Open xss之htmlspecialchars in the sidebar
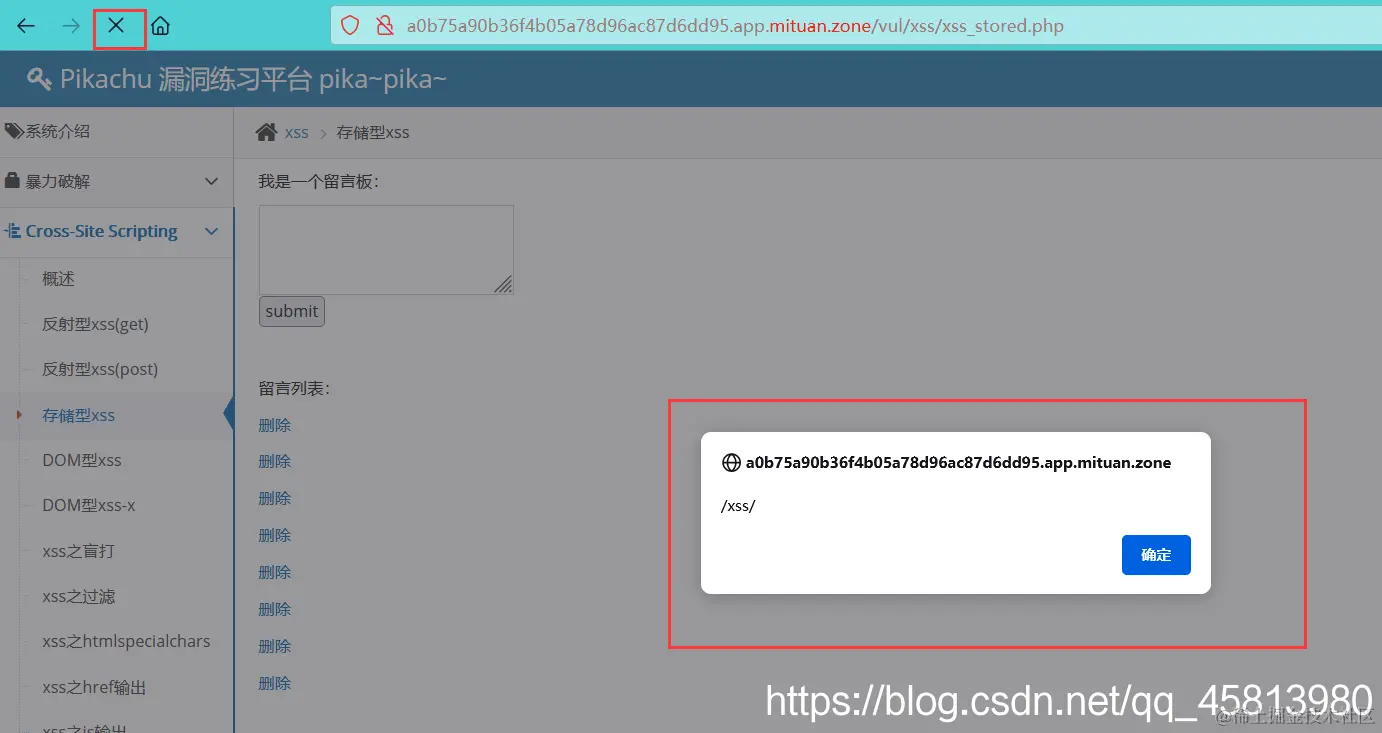The height and width of the screenshot is (733, 1382). [x=126, y=641]
